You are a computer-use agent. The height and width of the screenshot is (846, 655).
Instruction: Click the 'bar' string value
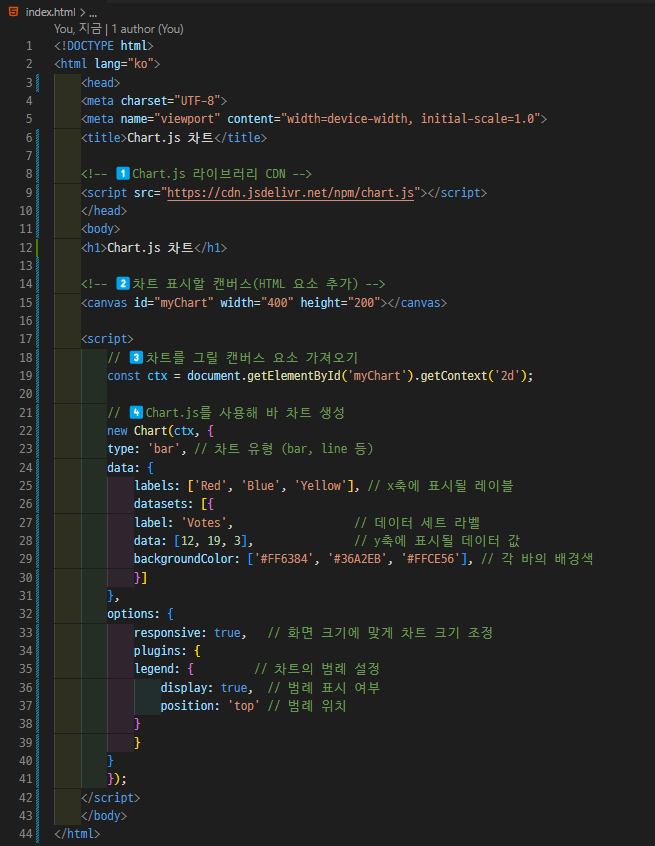[163, 449]
